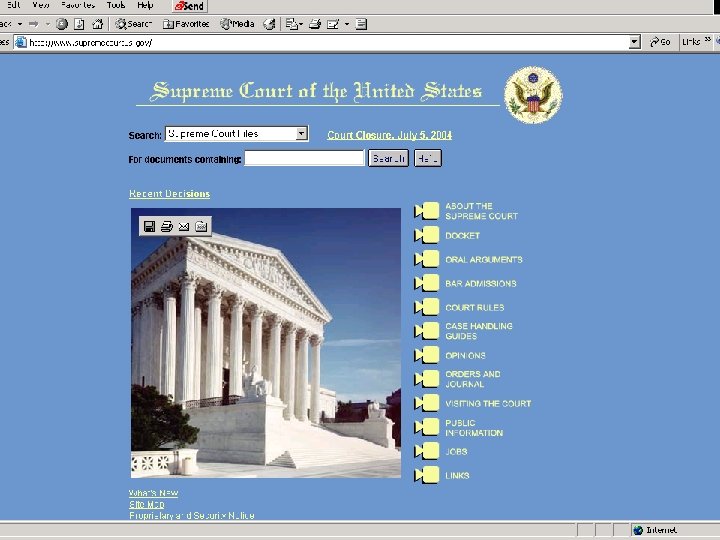Expand the Links toolbar chevron

[708, 40]
